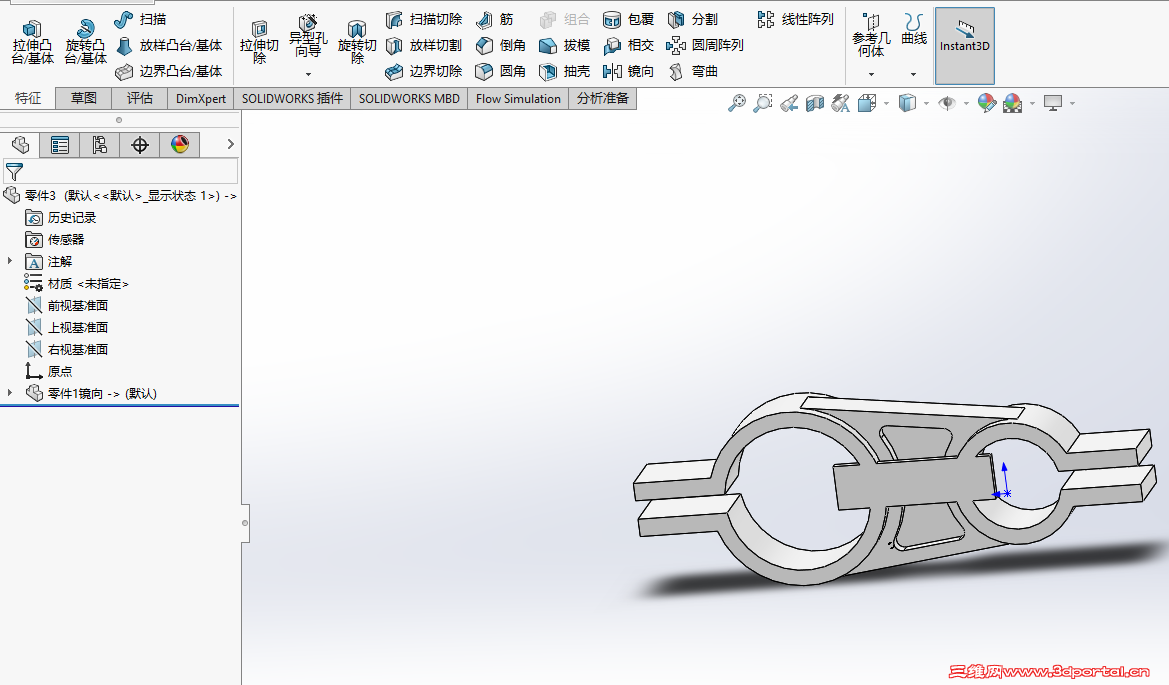Open the PropertyManager tab
This screenshot has width=1169, height=685.
[x=60, y=145]
